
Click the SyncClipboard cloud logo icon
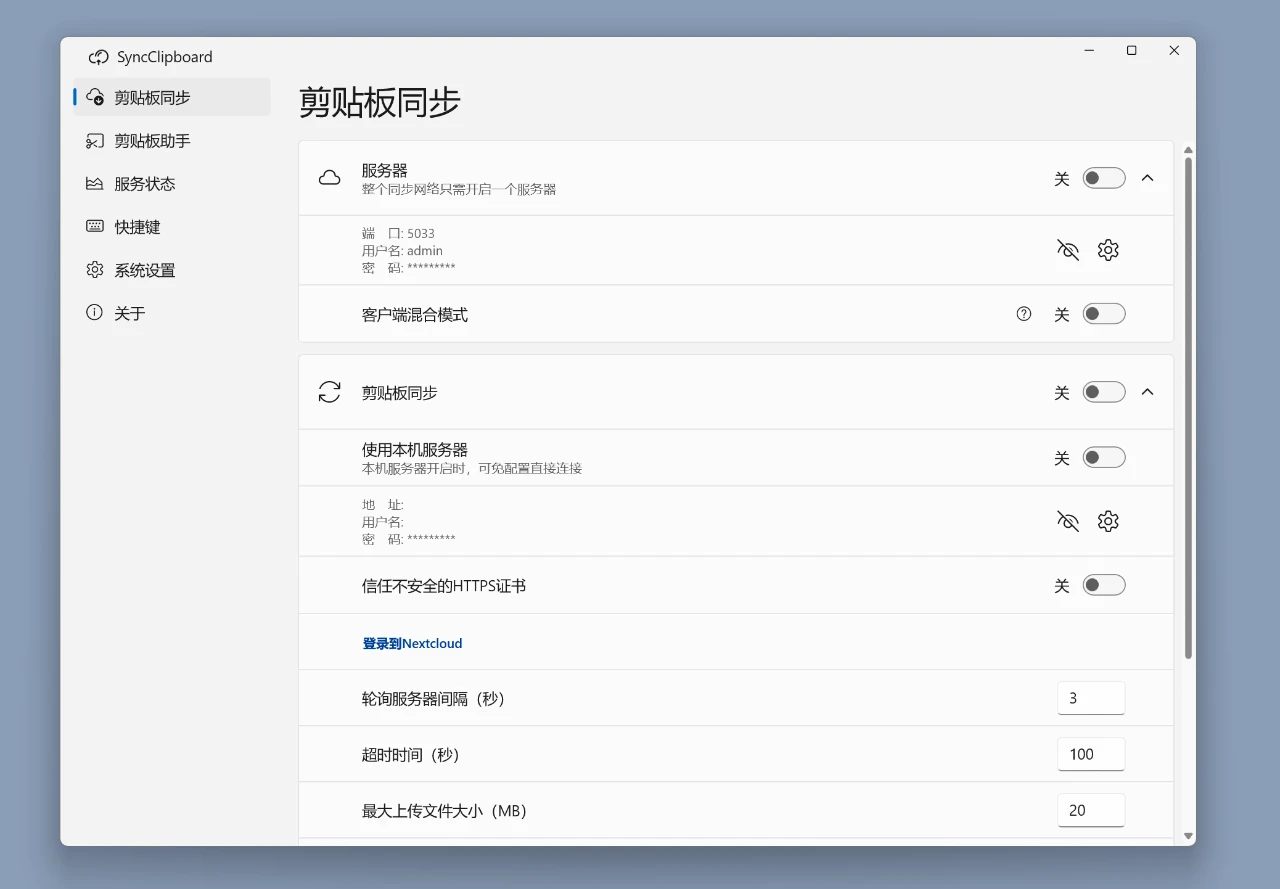98,57
